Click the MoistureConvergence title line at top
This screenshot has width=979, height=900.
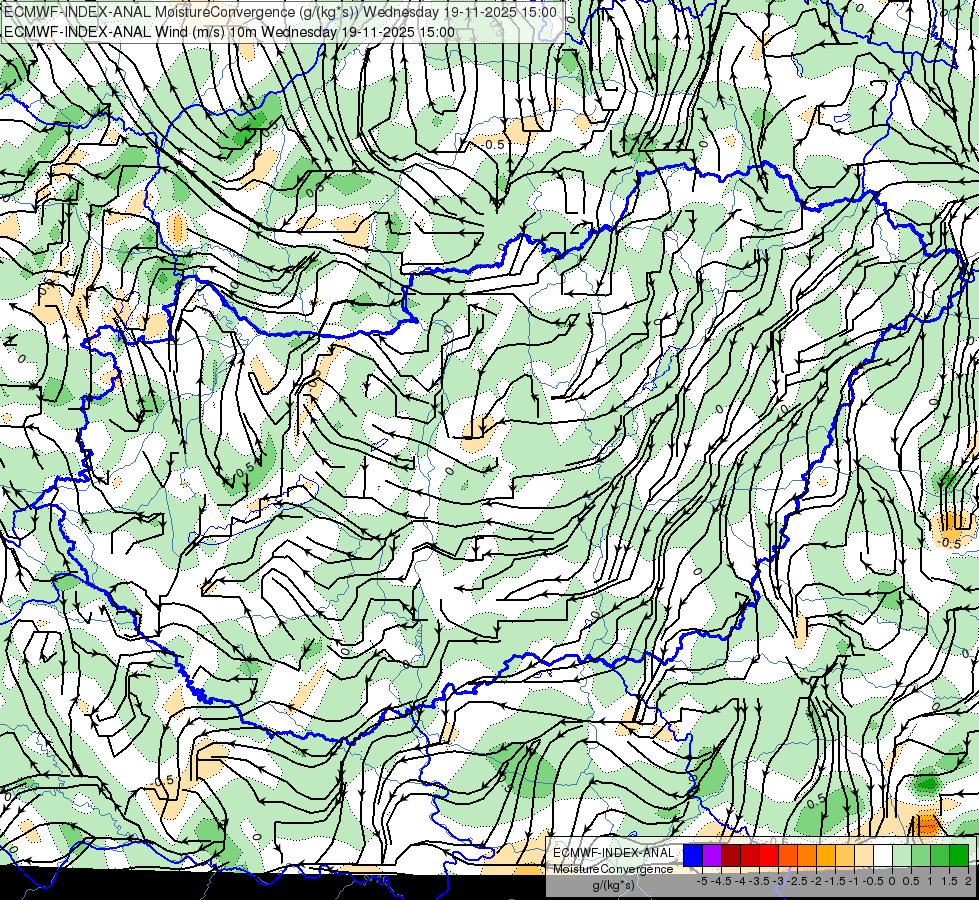280,12
